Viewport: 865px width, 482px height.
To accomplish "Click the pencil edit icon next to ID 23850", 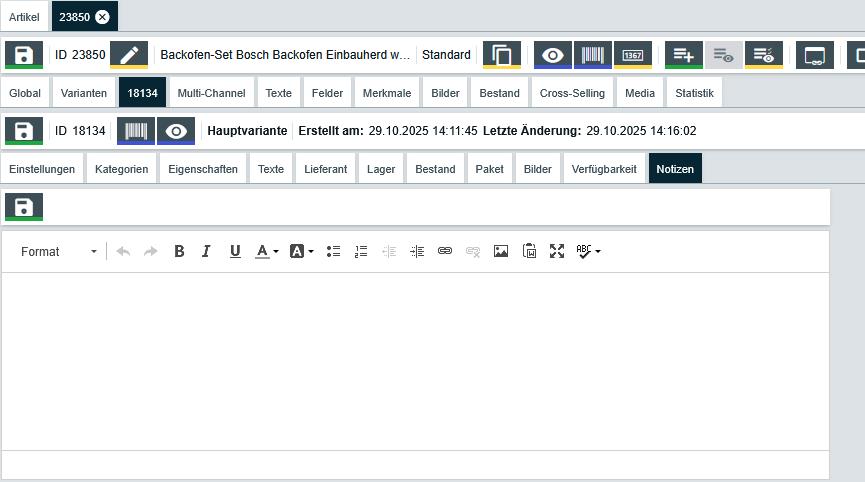I will pyautogui.click(x=129, y=55).
